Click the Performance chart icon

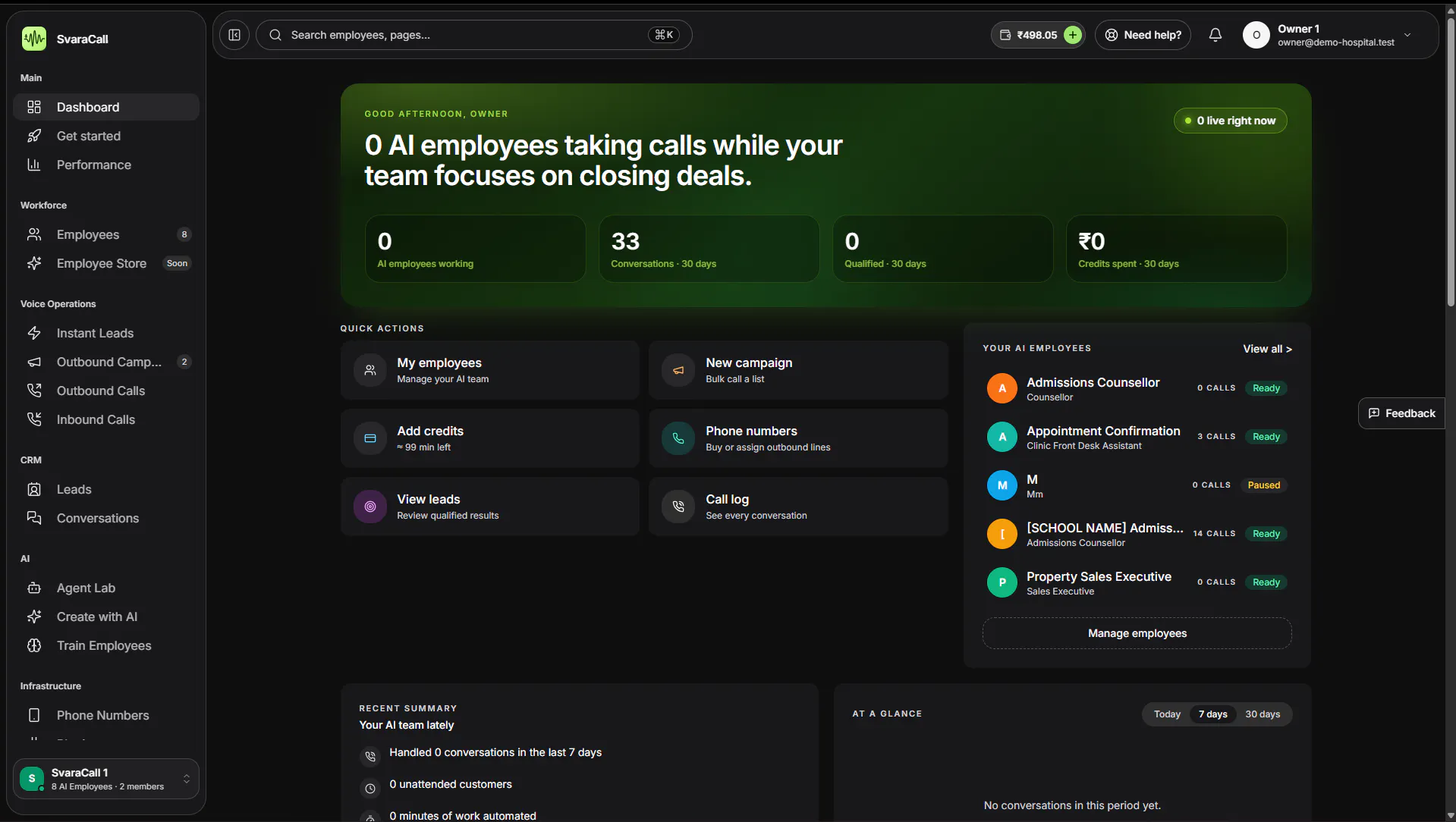(x=34, y=165)
